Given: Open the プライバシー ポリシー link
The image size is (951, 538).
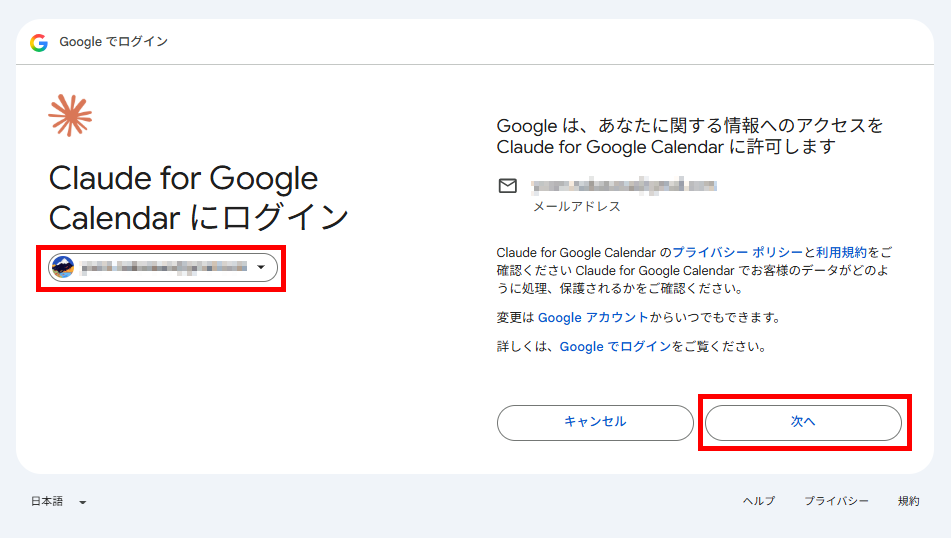Looking at the screenshot, I should tap(738, 252).
